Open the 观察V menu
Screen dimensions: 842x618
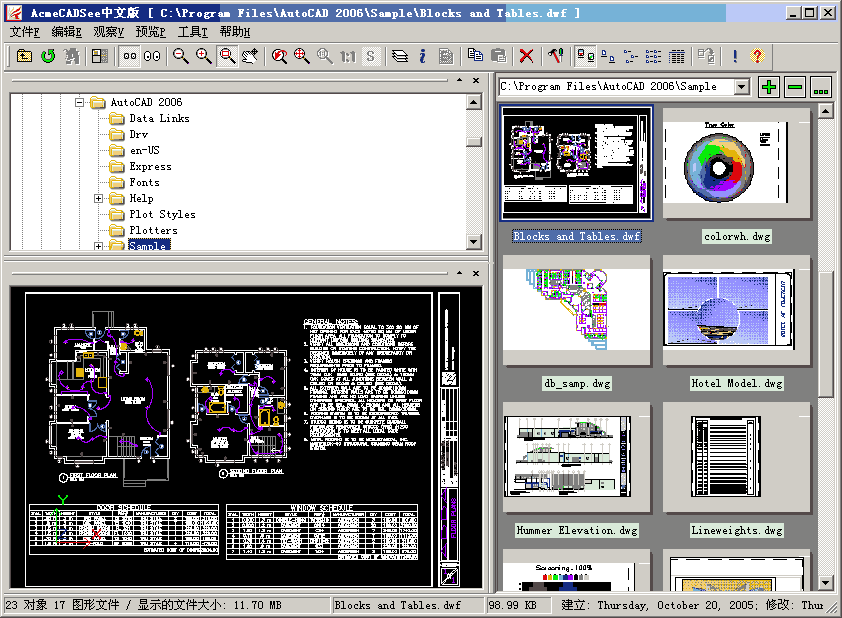[x=108, y=32]
